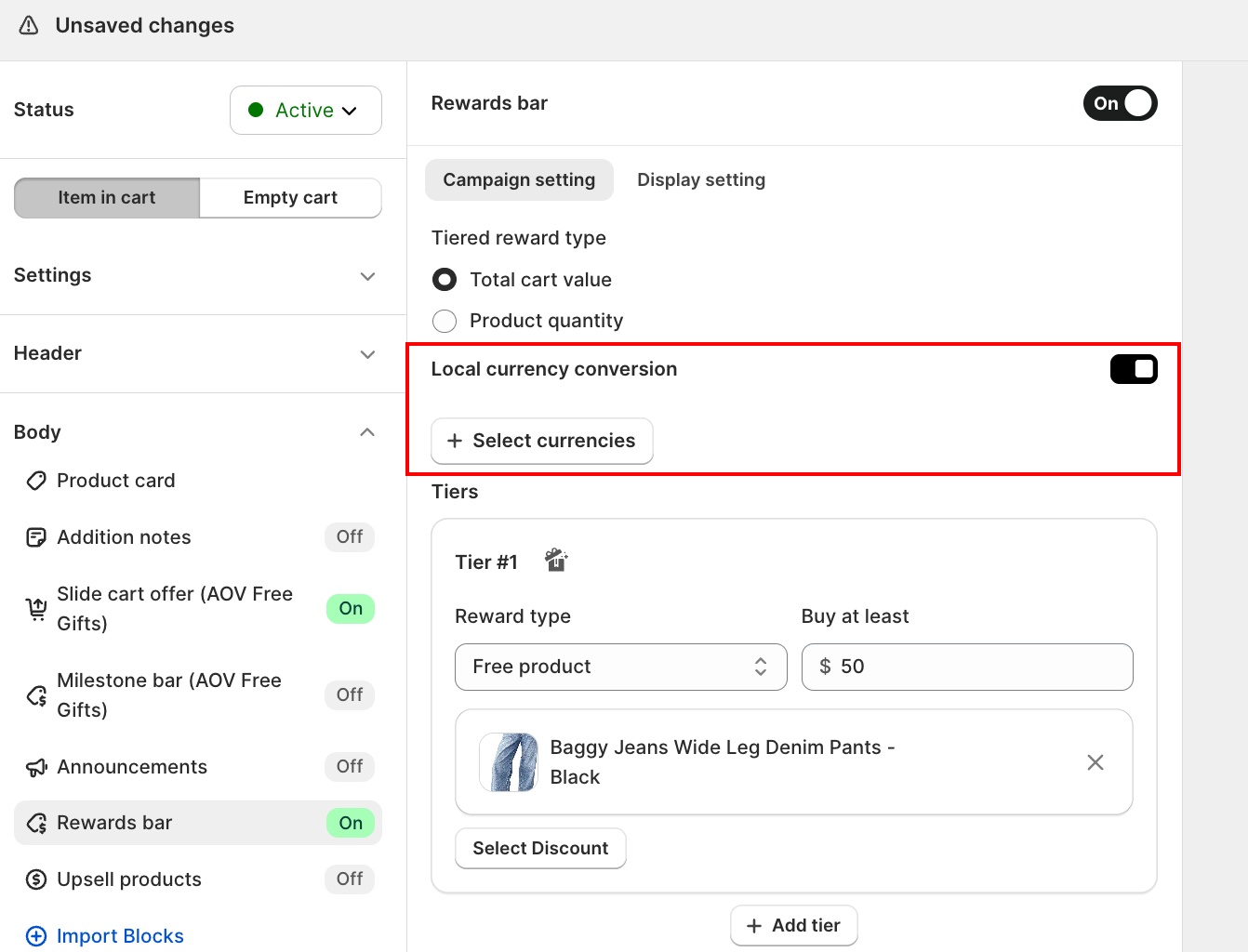The image size is (1248, 952).
Task: Open Addition notes block
Action: (x=124, y=537)
